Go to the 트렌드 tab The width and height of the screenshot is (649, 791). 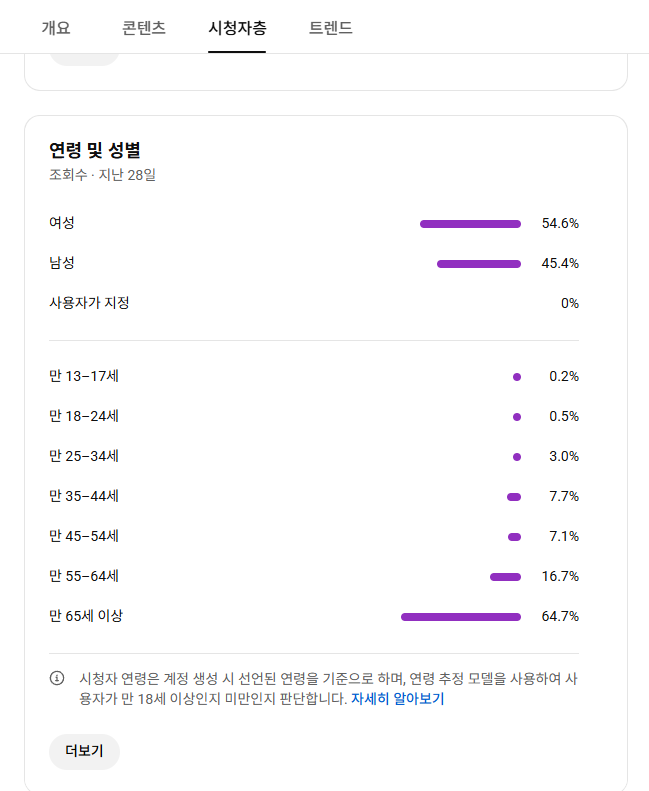[x=331, y=28]
